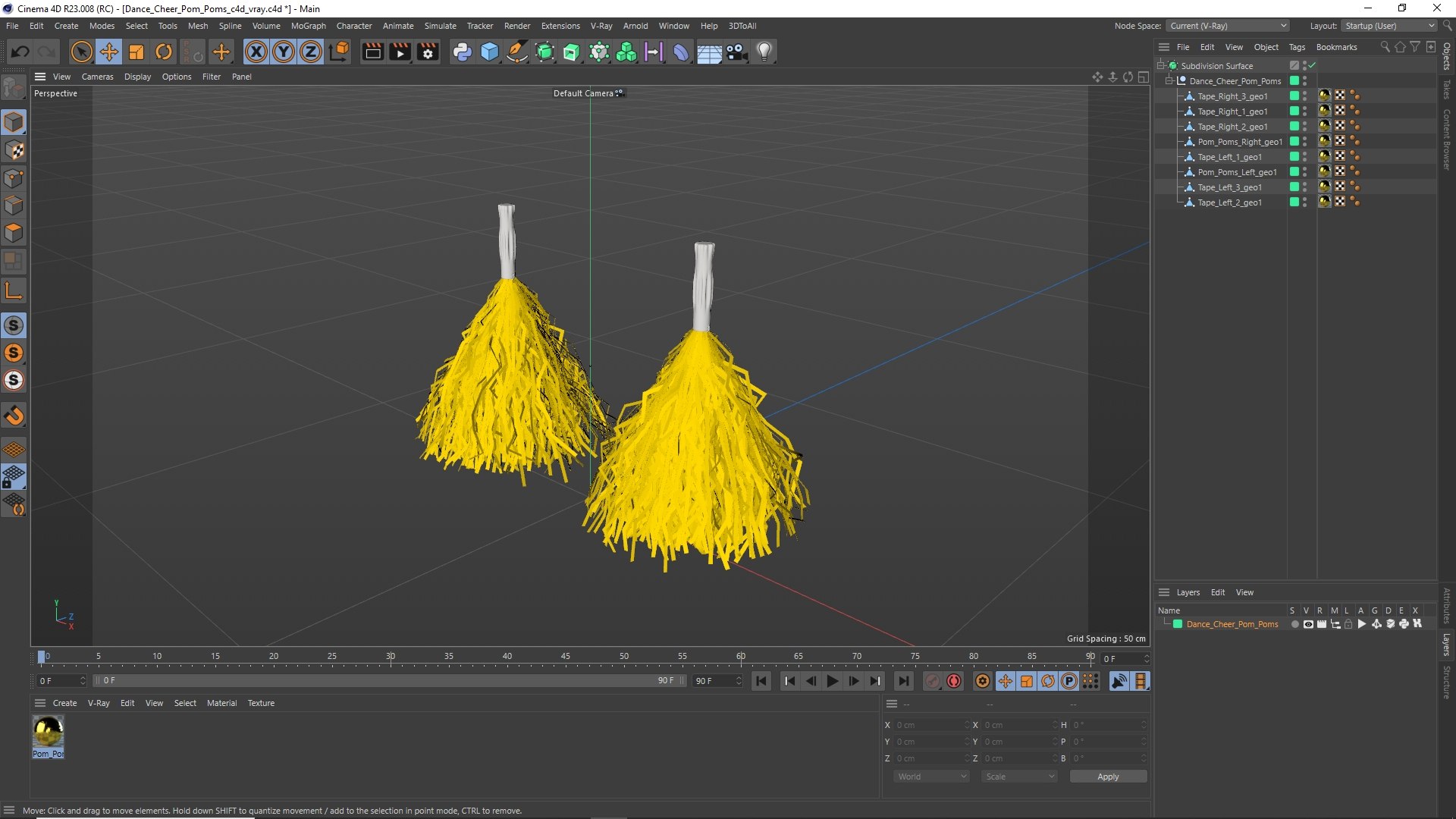The height and width of the screenshot is (819, 1456).
Task: Click the Undo arrow icon
Action: (20, 52)
